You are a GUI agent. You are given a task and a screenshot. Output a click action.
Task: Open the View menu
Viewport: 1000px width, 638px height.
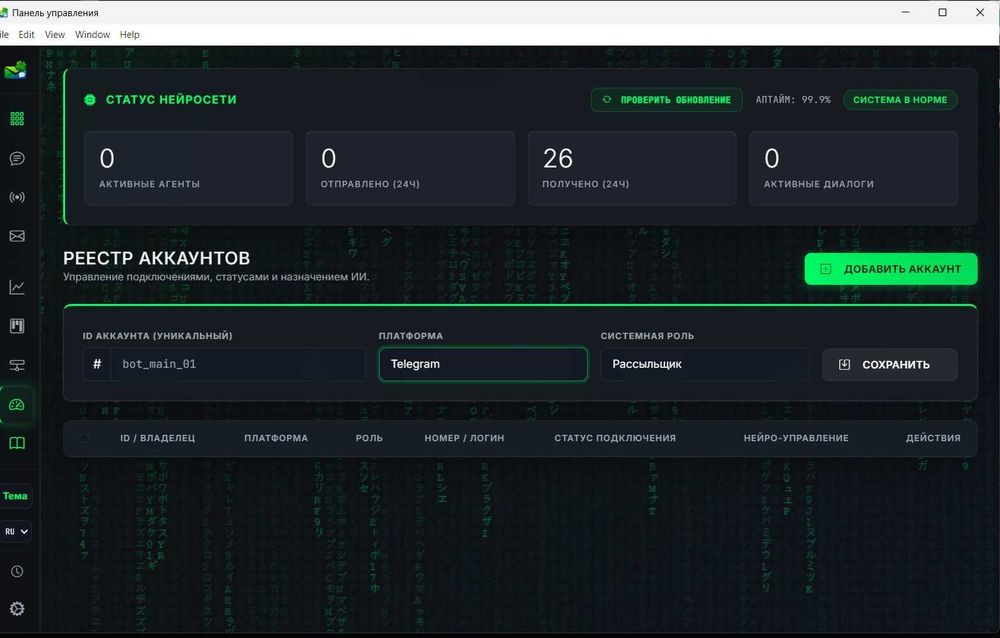tap(54, 34)
